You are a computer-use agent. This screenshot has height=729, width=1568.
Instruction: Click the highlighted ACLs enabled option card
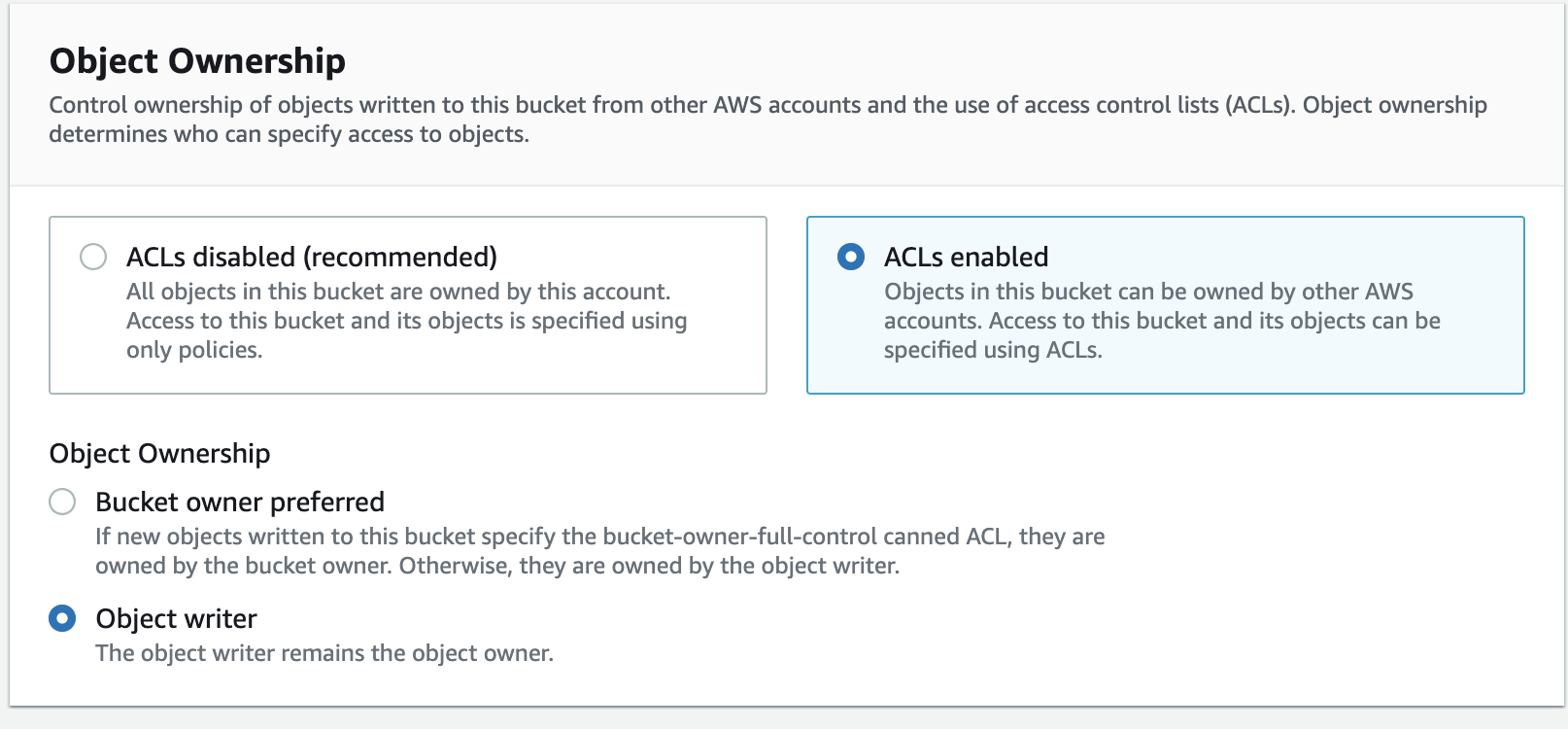tap(1166, 304)
